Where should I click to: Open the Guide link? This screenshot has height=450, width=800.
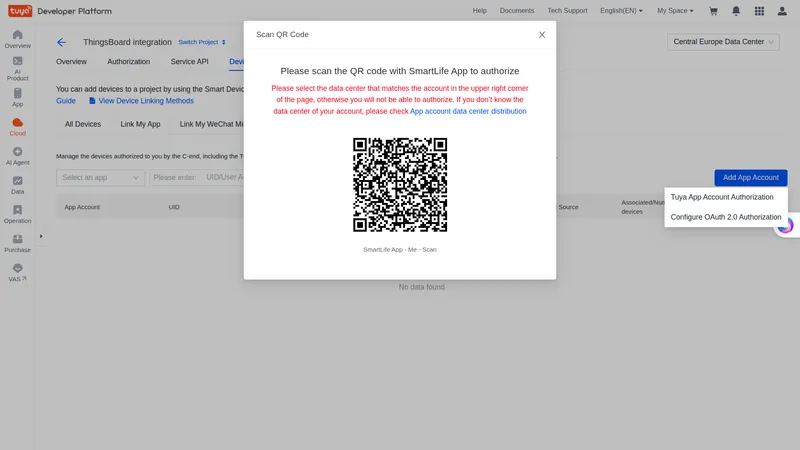pyautogui.click(x=66, y=101)
